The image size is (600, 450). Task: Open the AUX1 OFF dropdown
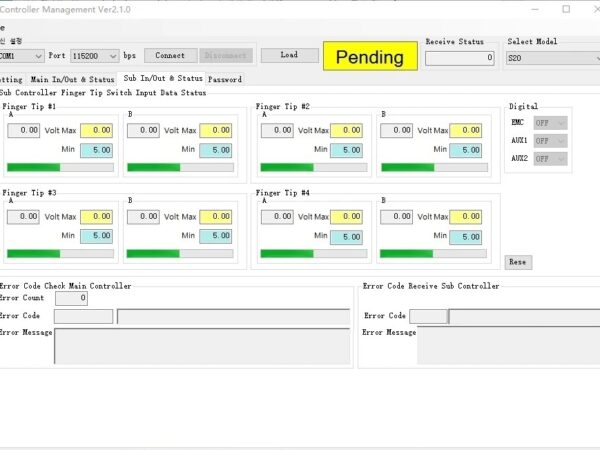[x=550, y=141]
